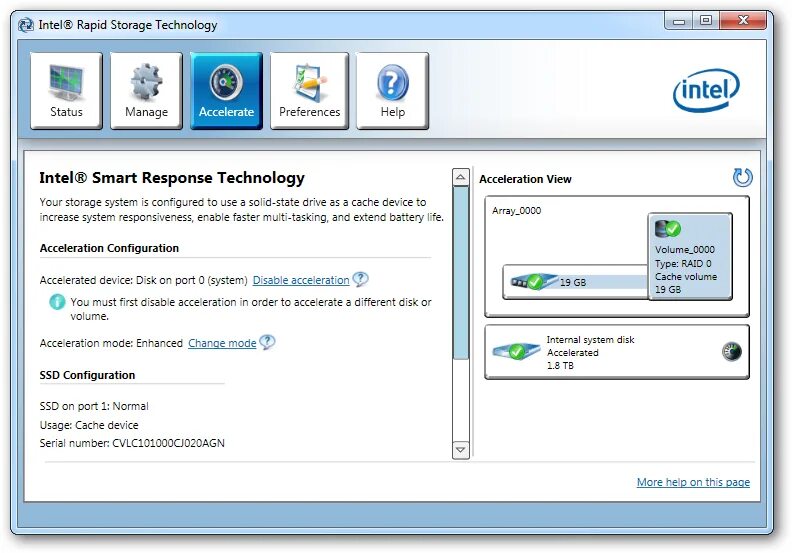Image resolution: width=792 pixels, height=553 pixels.
Task: Click the serial number CVLC101000CJ020AGN
Action: (x=168, y=443)
